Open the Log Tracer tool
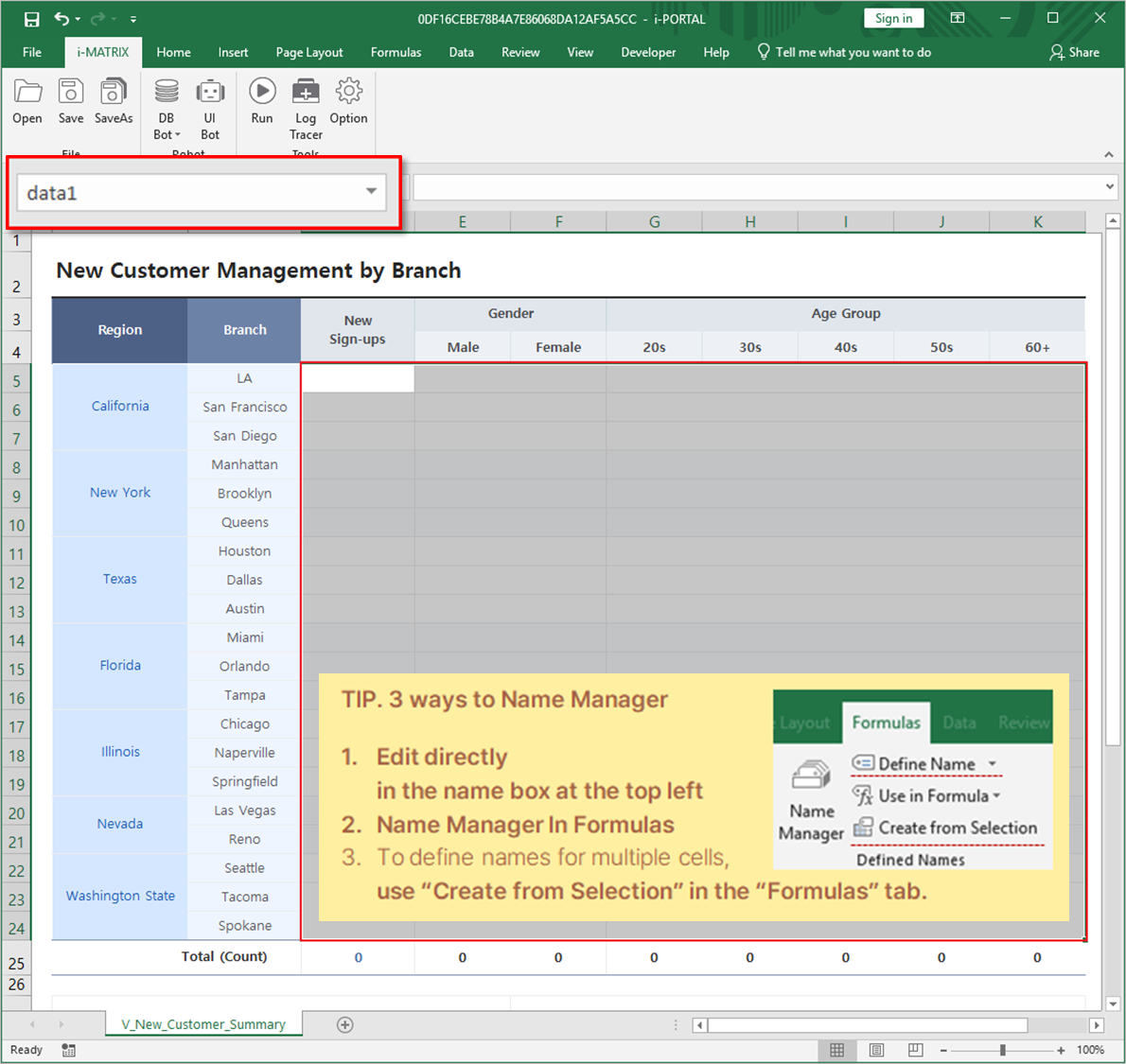Image resolution: width=1126 pixels, height=1064 pixels. pos(306,92)
